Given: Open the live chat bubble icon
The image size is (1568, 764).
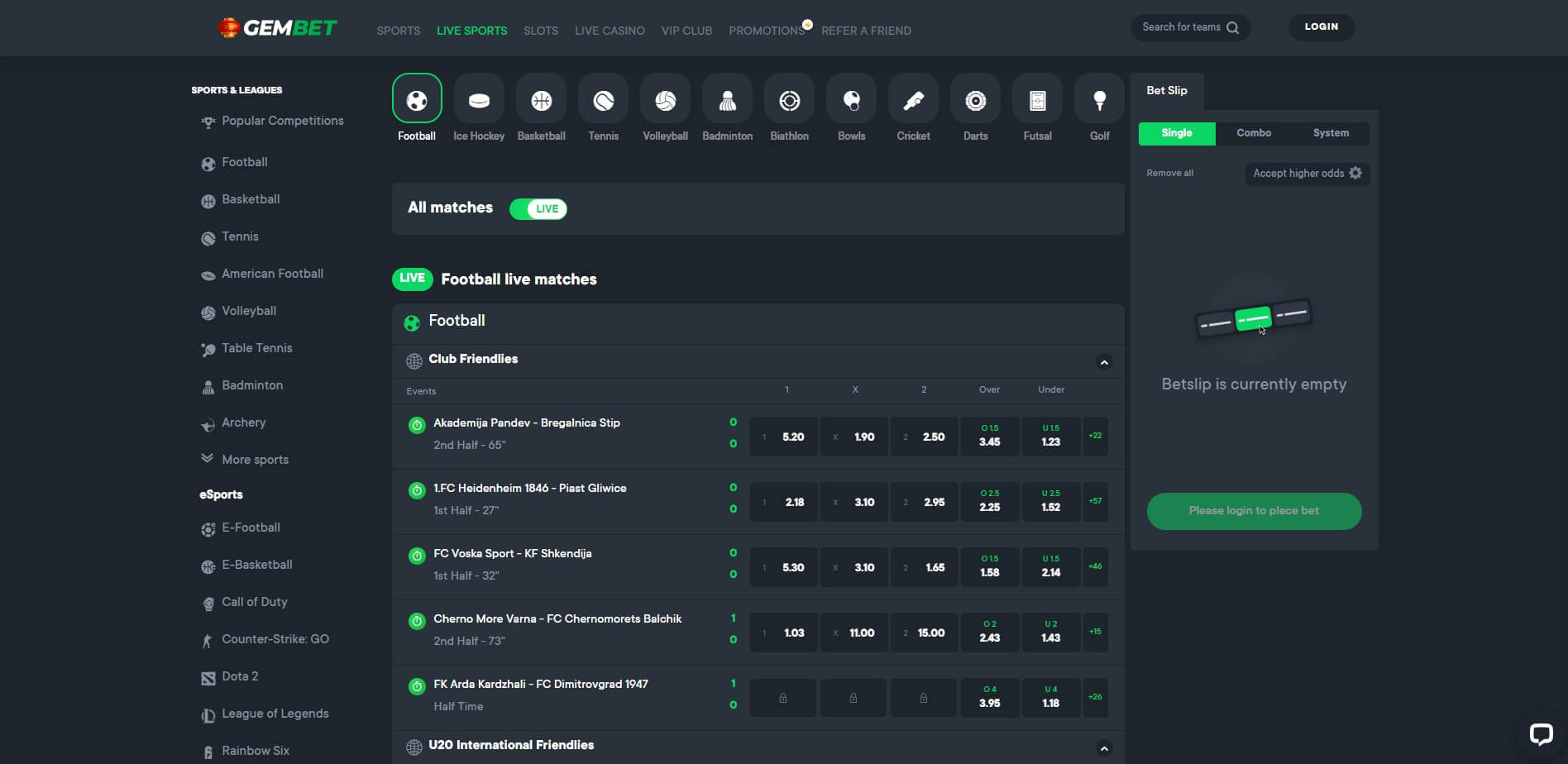Looking at the screenshot, I should (x=1541, y=733).
